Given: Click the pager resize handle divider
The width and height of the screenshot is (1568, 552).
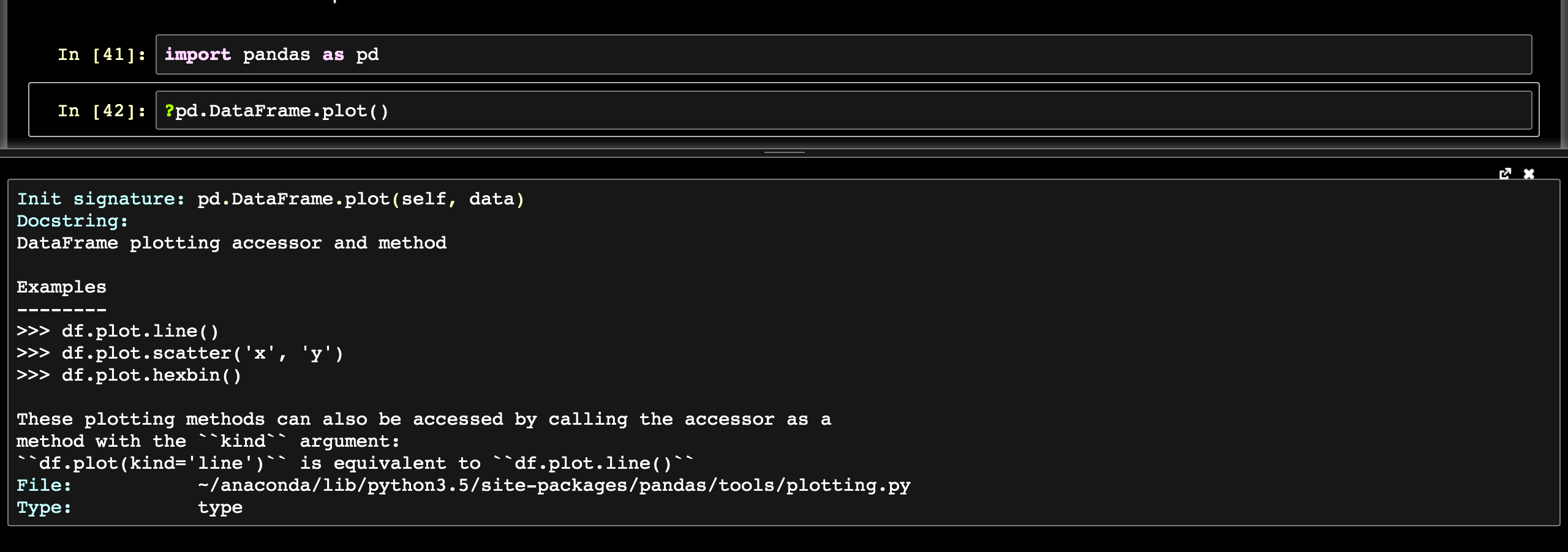Looking at the screenshot, I should (x=784, y=152).
